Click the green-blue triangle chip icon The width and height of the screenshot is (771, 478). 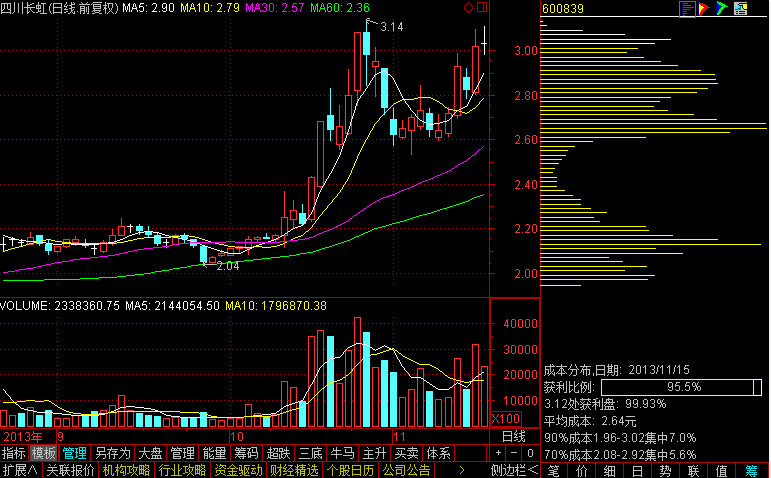click(721, 9)
